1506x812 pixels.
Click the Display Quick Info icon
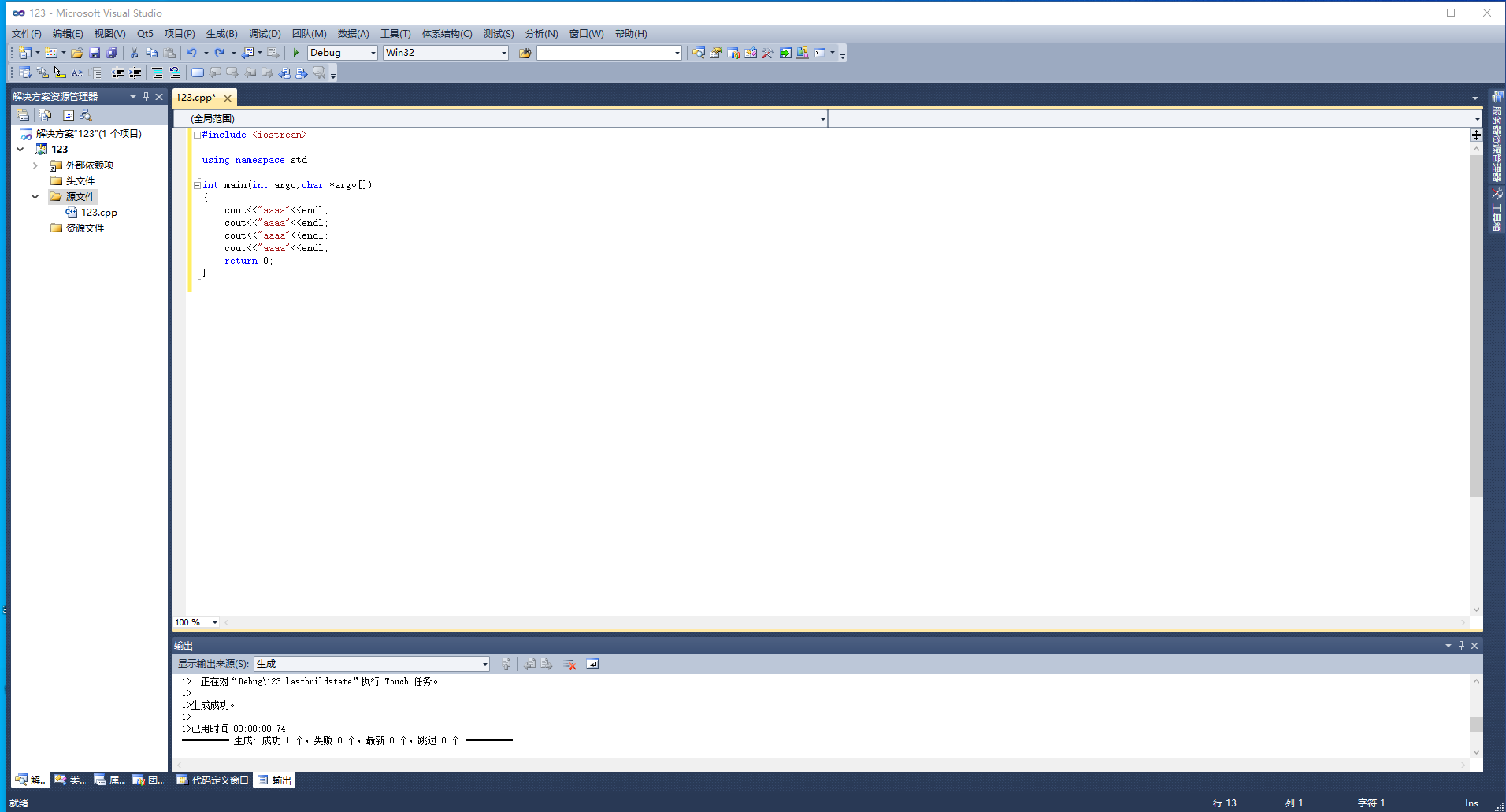[60, 72]
